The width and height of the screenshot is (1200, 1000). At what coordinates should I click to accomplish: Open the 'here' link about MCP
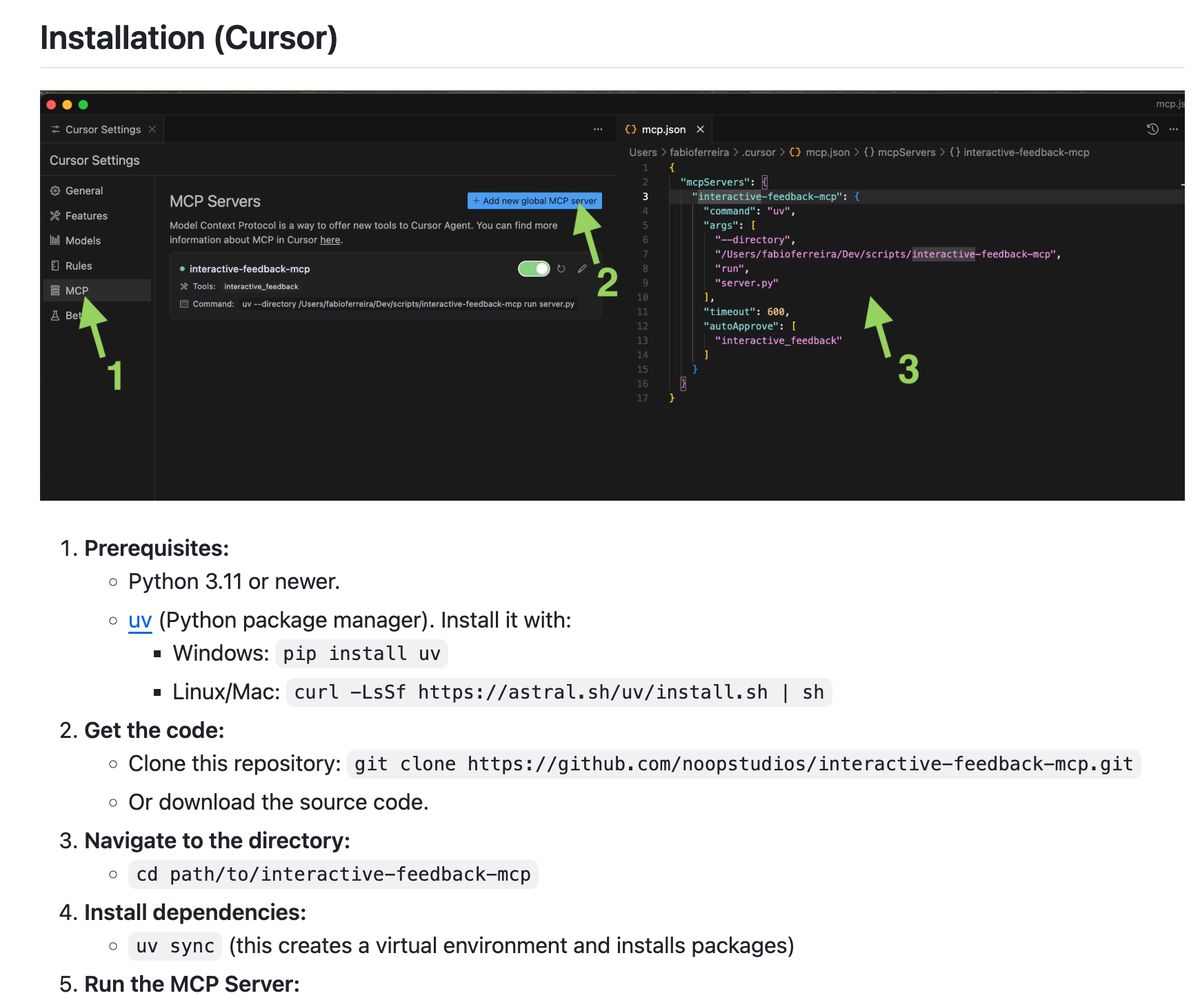coord(330,239)
